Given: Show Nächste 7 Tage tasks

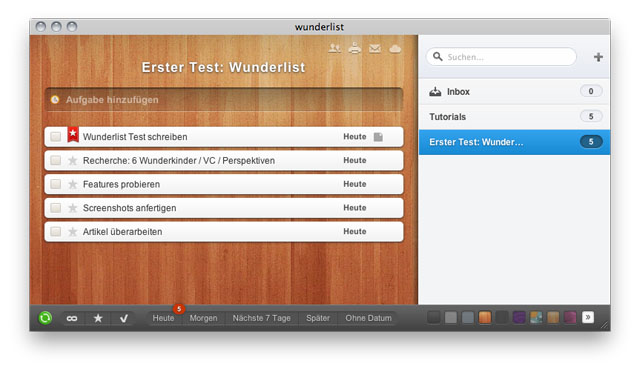Looking at the screenshot, I should (262, 318).
